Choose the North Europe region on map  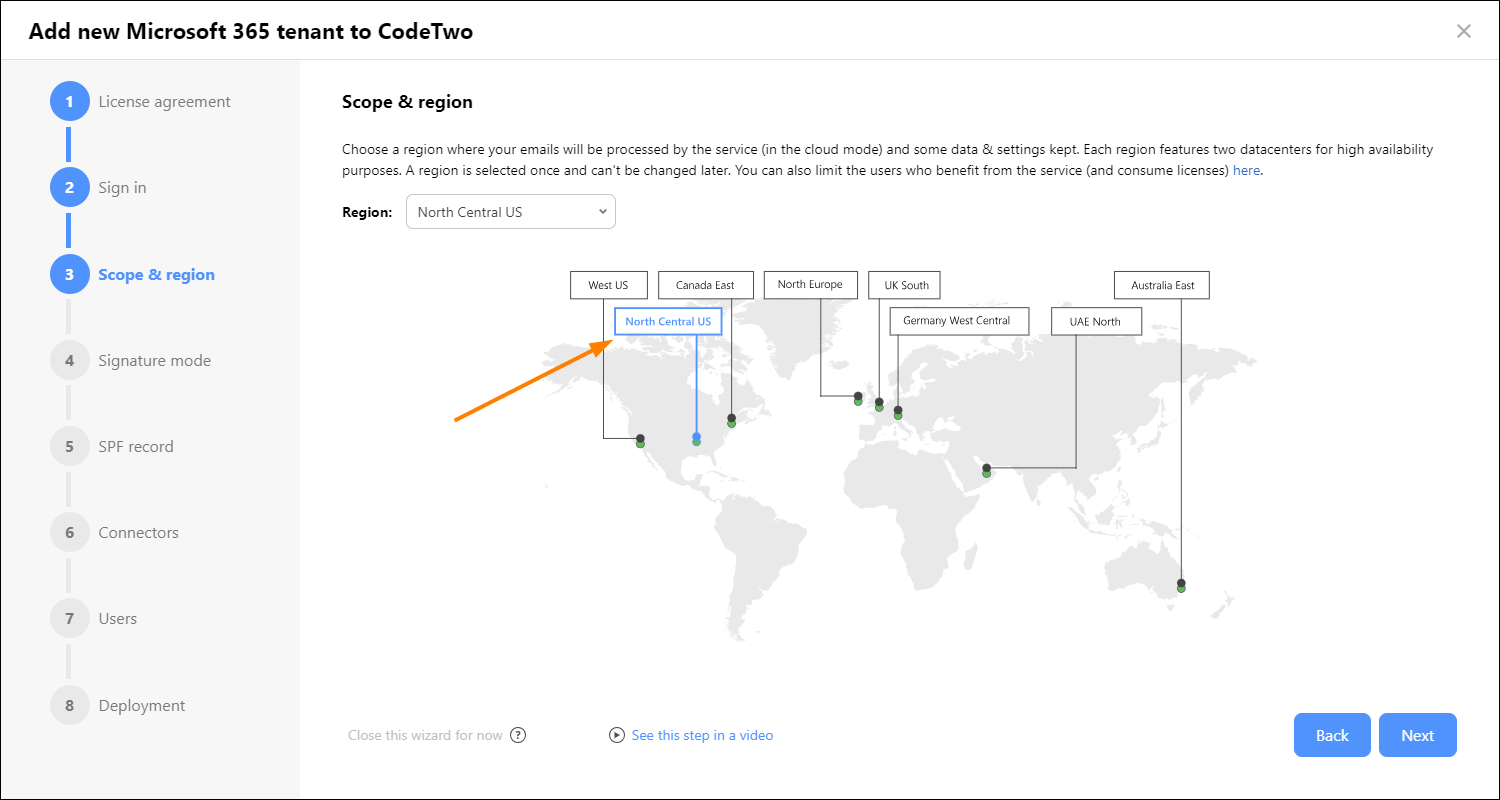pos(810,284)
